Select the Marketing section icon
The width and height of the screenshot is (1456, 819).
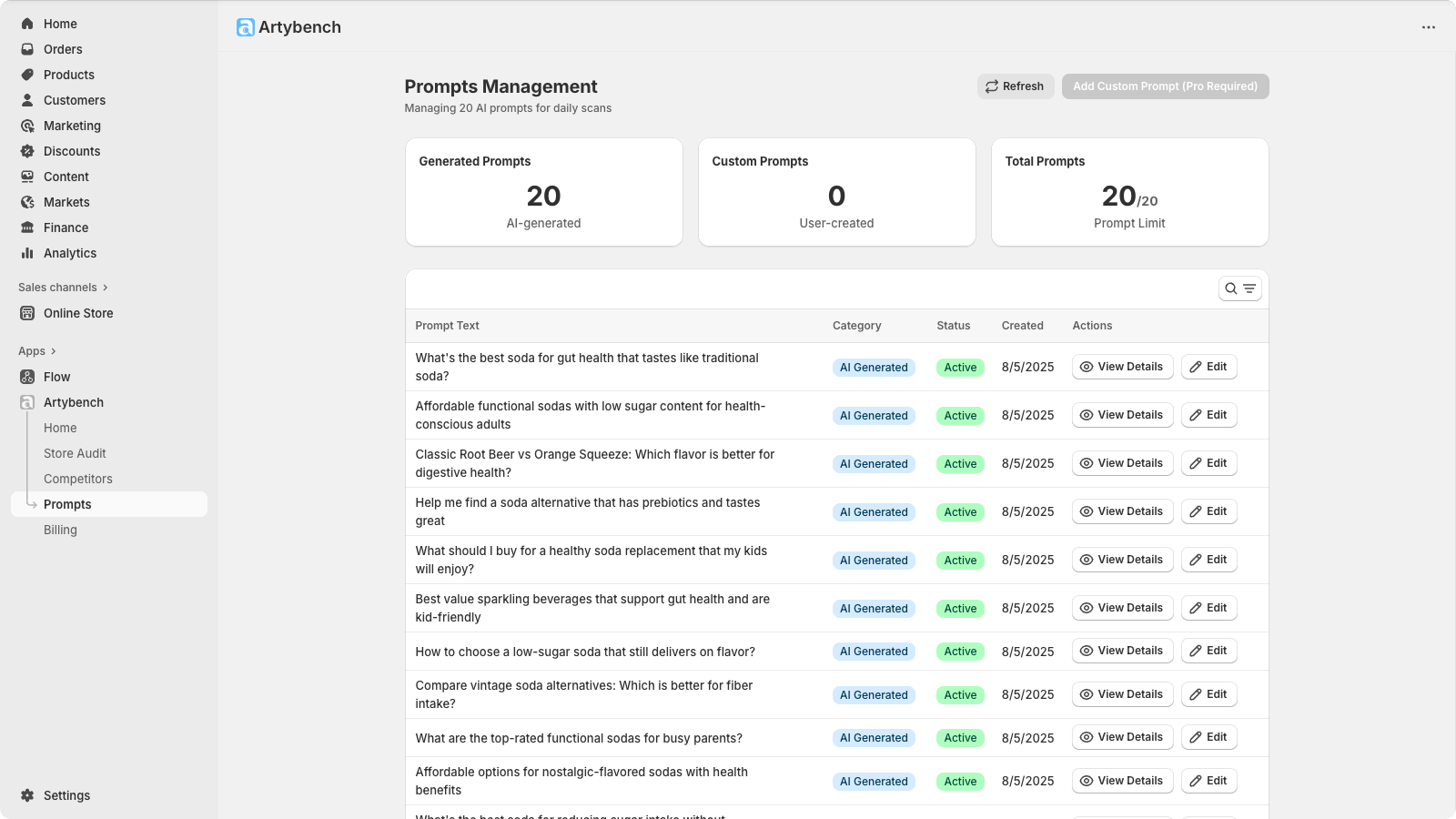27,126
